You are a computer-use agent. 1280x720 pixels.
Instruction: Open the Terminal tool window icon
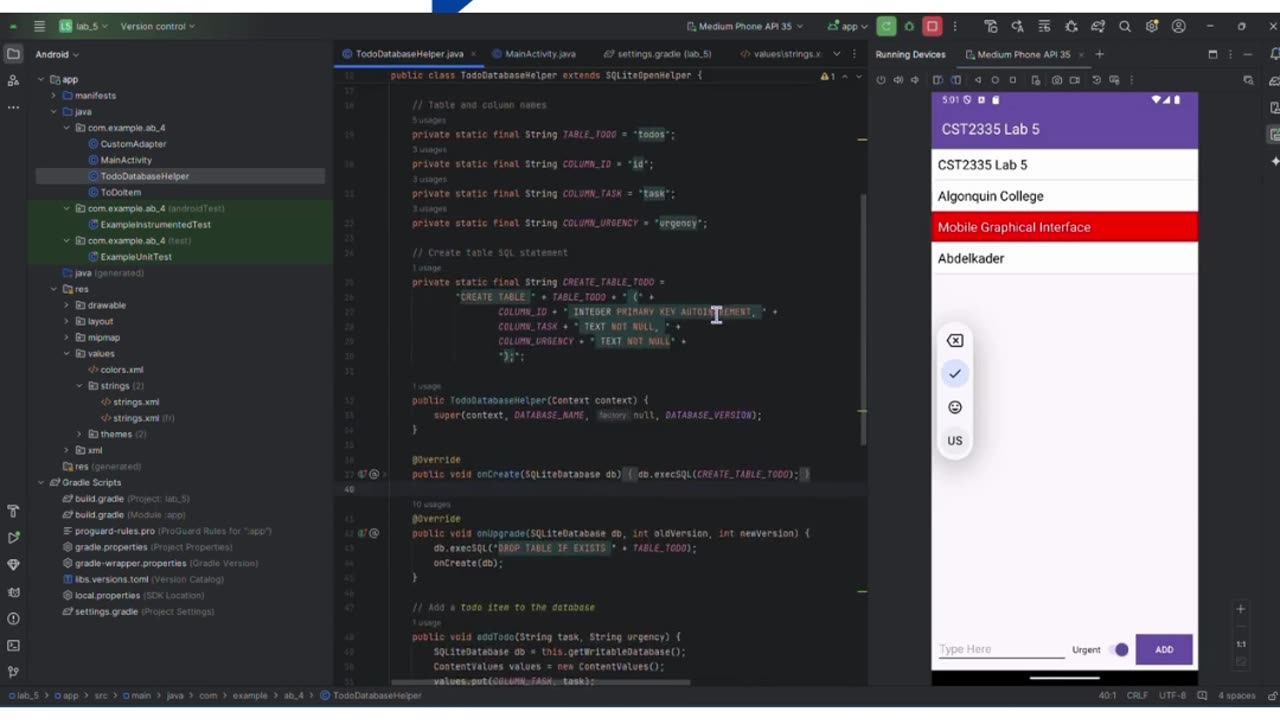(x=13, y=646)
